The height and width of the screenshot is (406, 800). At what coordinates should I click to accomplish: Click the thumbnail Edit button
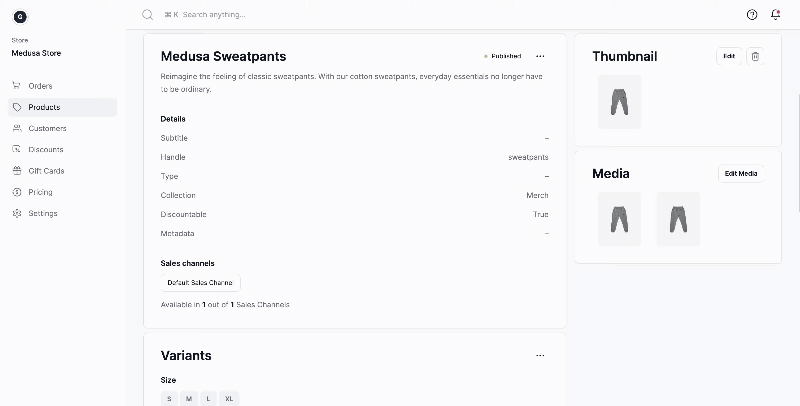[729, 56]
